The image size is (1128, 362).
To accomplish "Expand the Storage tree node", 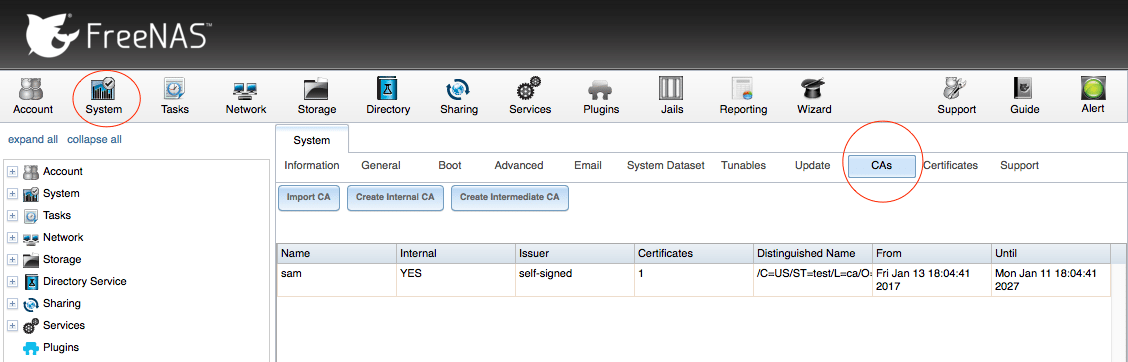I will point(12,260).
